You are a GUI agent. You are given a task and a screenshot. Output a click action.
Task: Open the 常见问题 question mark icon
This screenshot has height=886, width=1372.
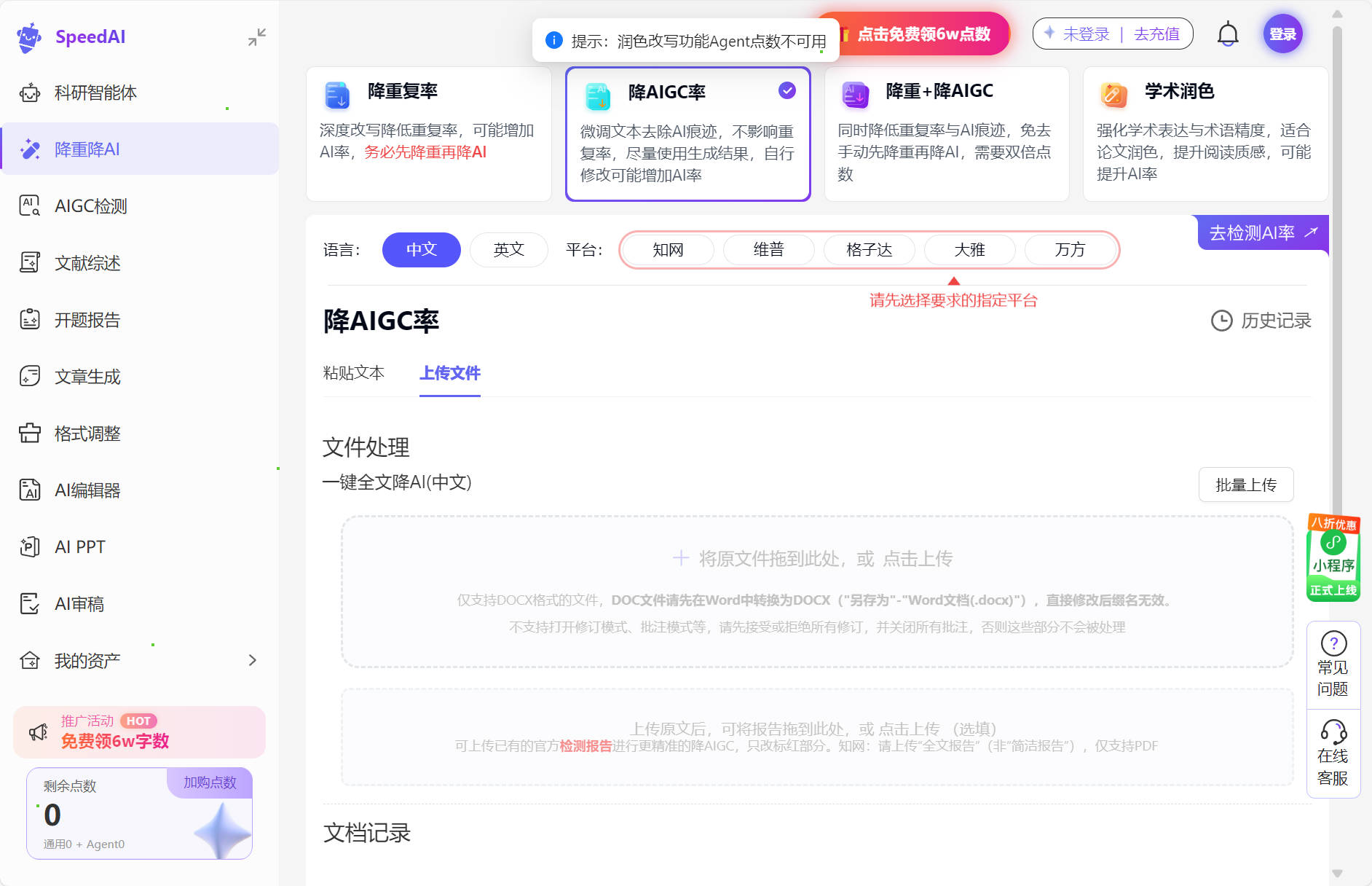click(x=1333, y=643)
